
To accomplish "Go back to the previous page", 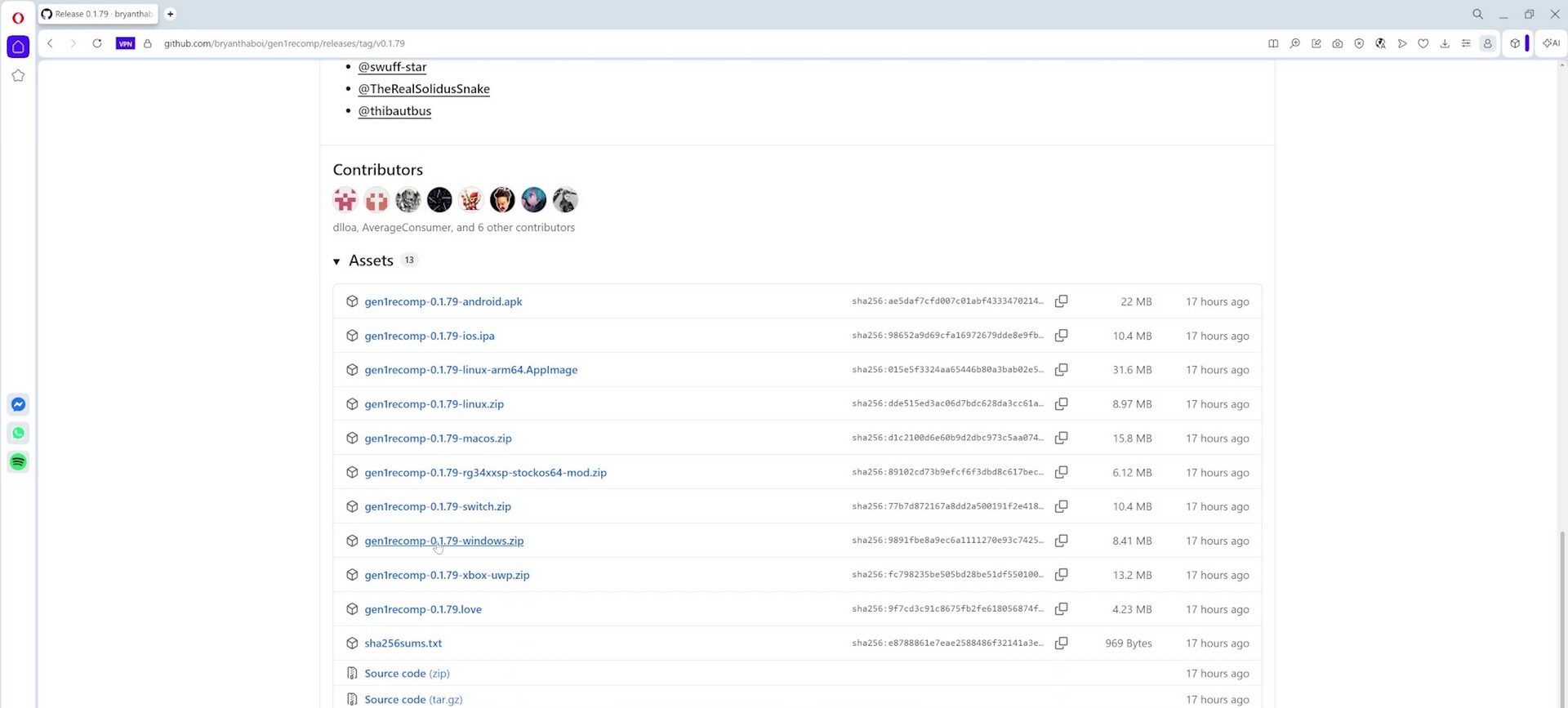I will pyautogui.click(x=50, y=43).
